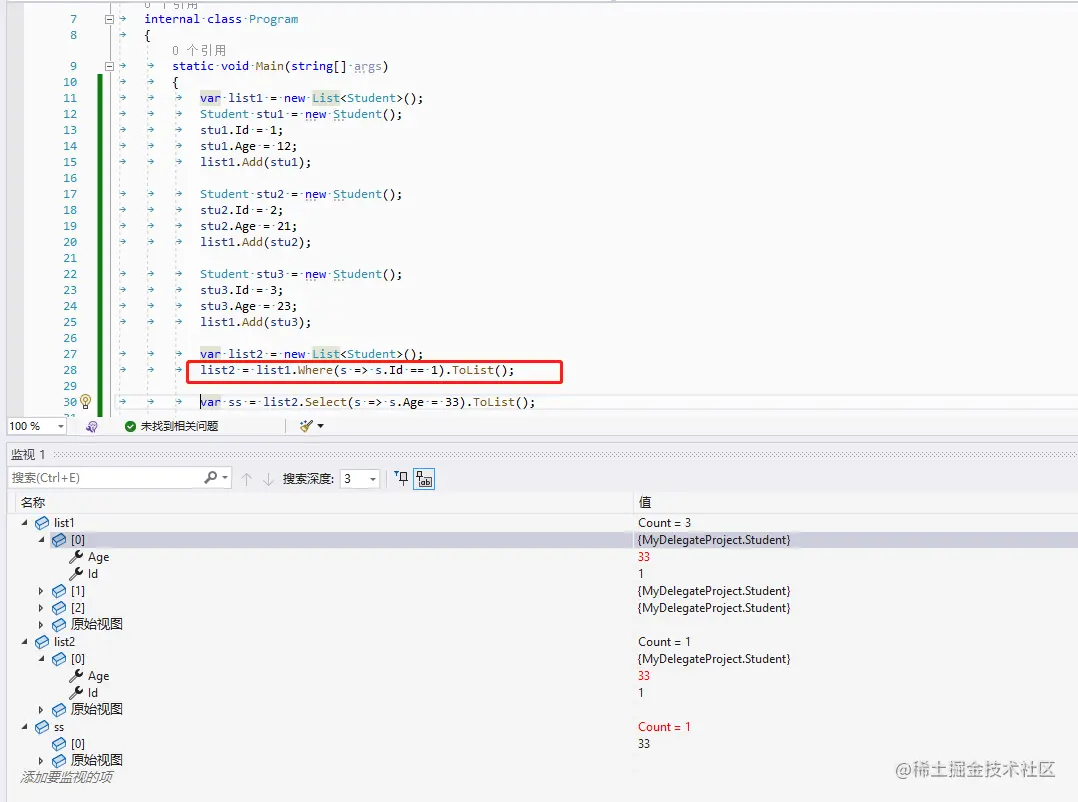Go to next search result arrow
Image resolution: width=1078 pixels, height=802 pixels.
tap(268, 478)
